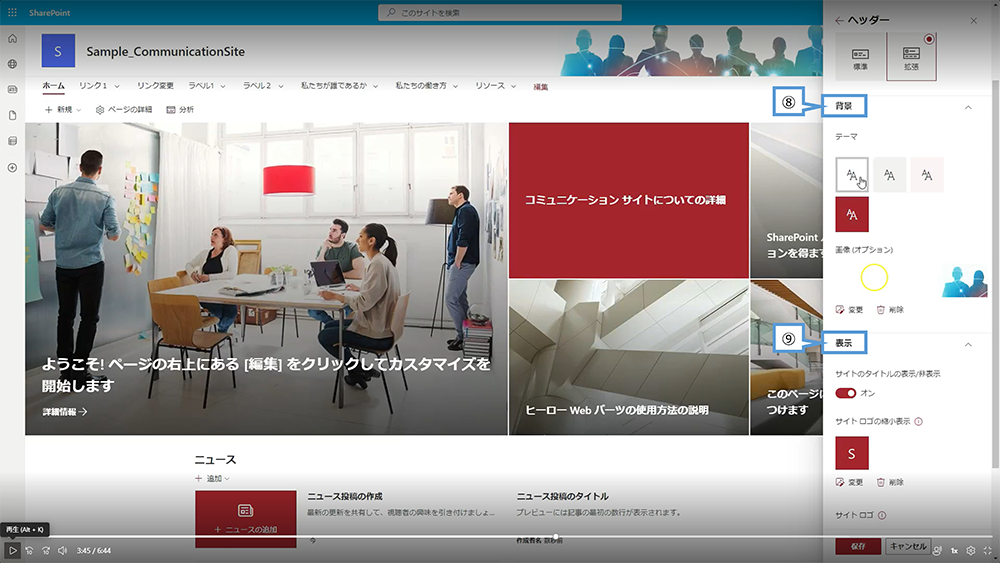
Task: Open the 新規 dropdown
Action: tap(63, 110)
